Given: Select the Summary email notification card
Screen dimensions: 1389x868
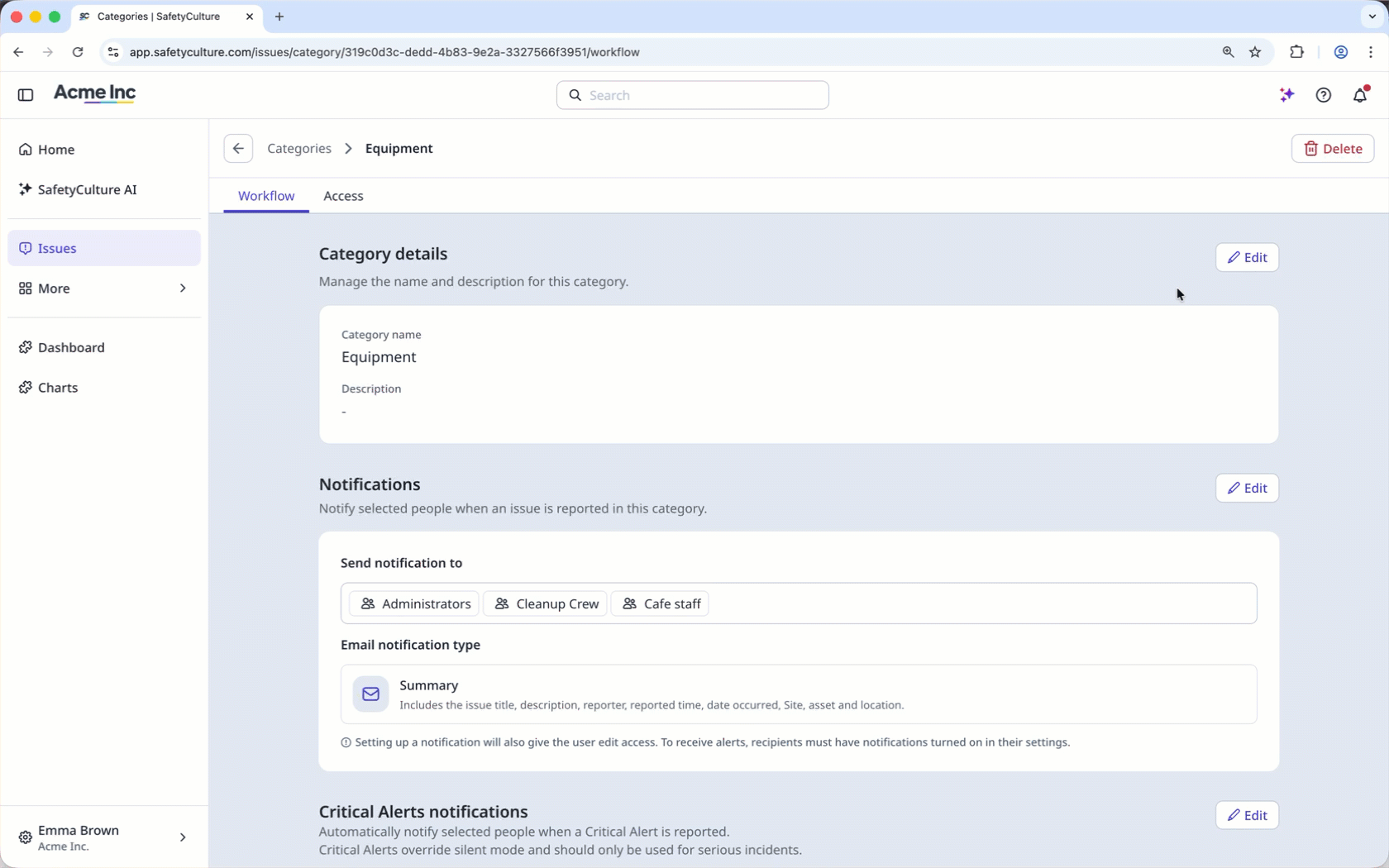Looking at the screenshot, I should (799, 694).
